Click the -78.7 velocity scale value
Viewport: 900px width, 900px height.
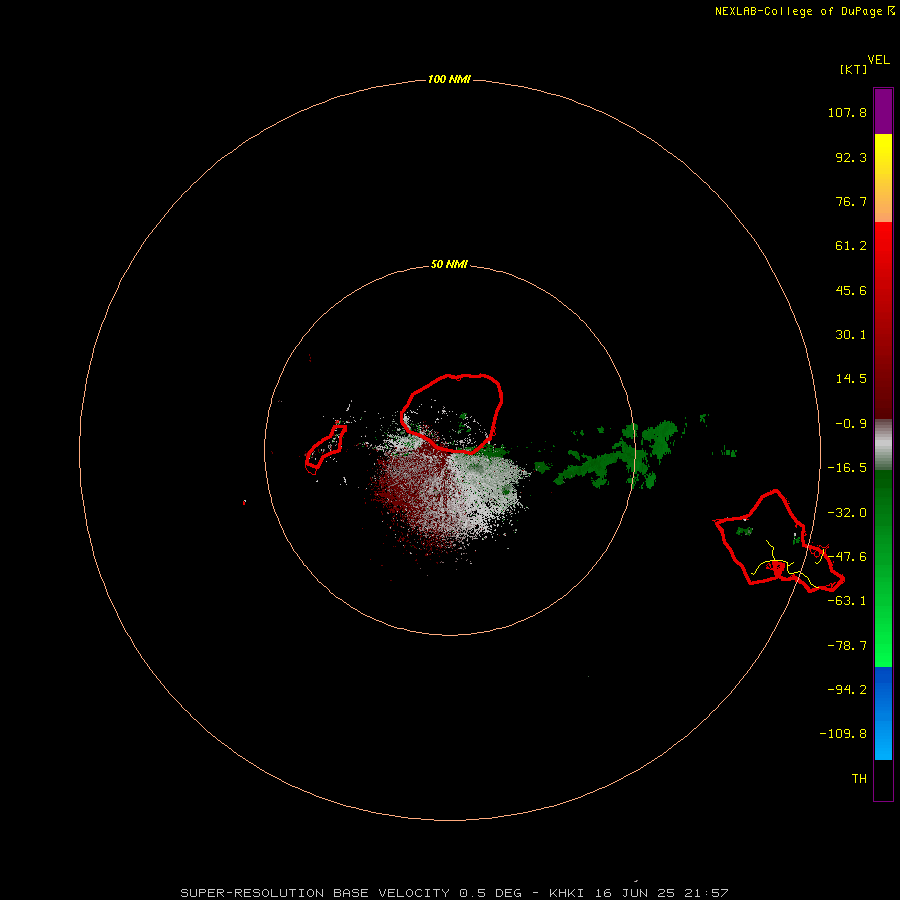847,646
